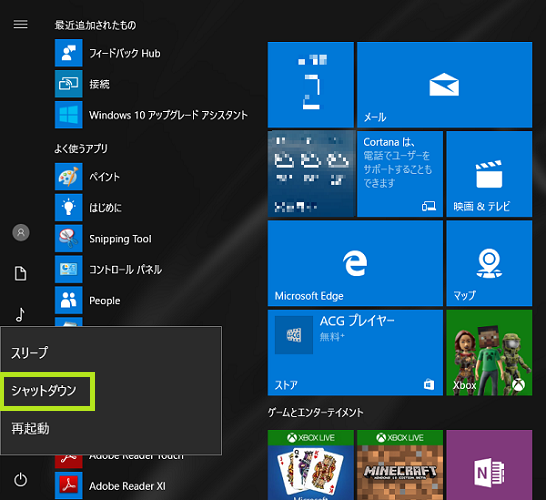This screenshot has width=546, height=500.
Task: Open the Music note sidebar icon
Action: click(21, 314)
